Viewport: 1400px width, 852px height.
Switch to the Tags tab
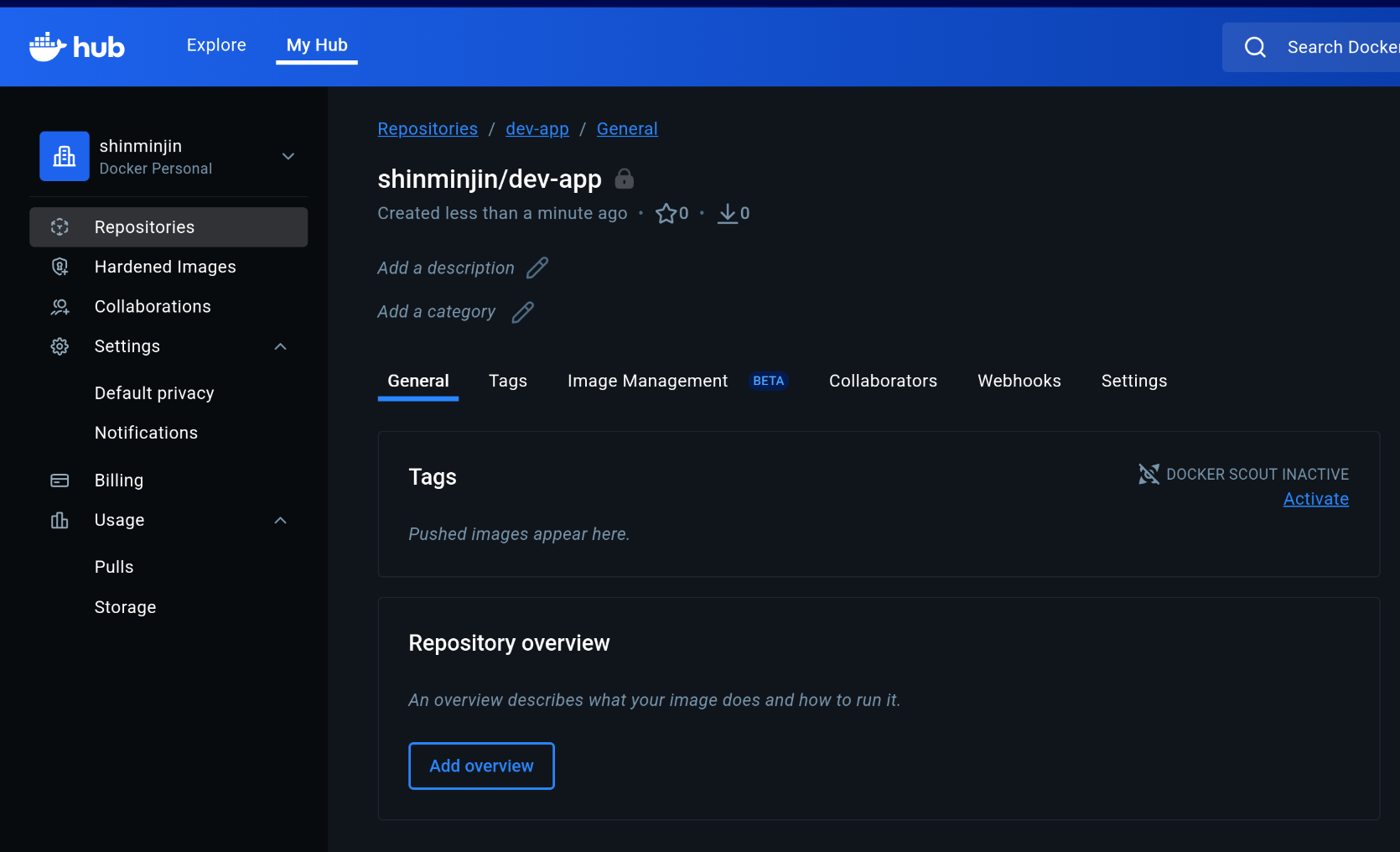pos(508,381)
